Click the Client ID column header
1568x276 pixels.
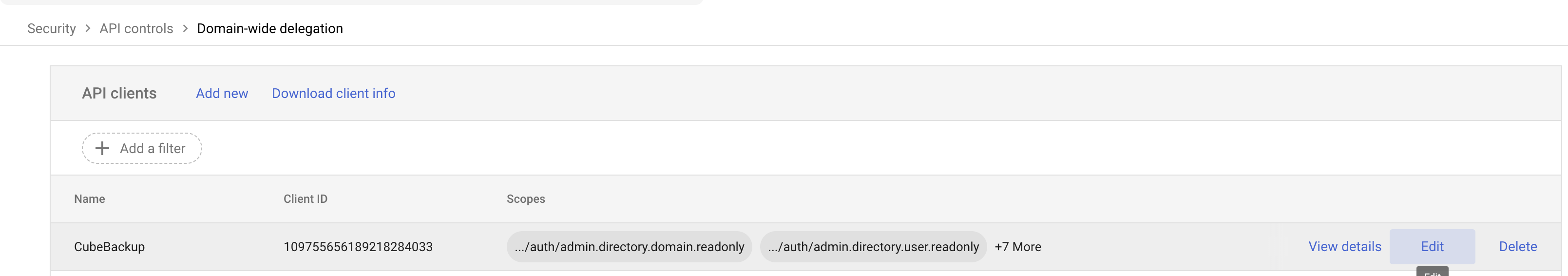(306, 198)
